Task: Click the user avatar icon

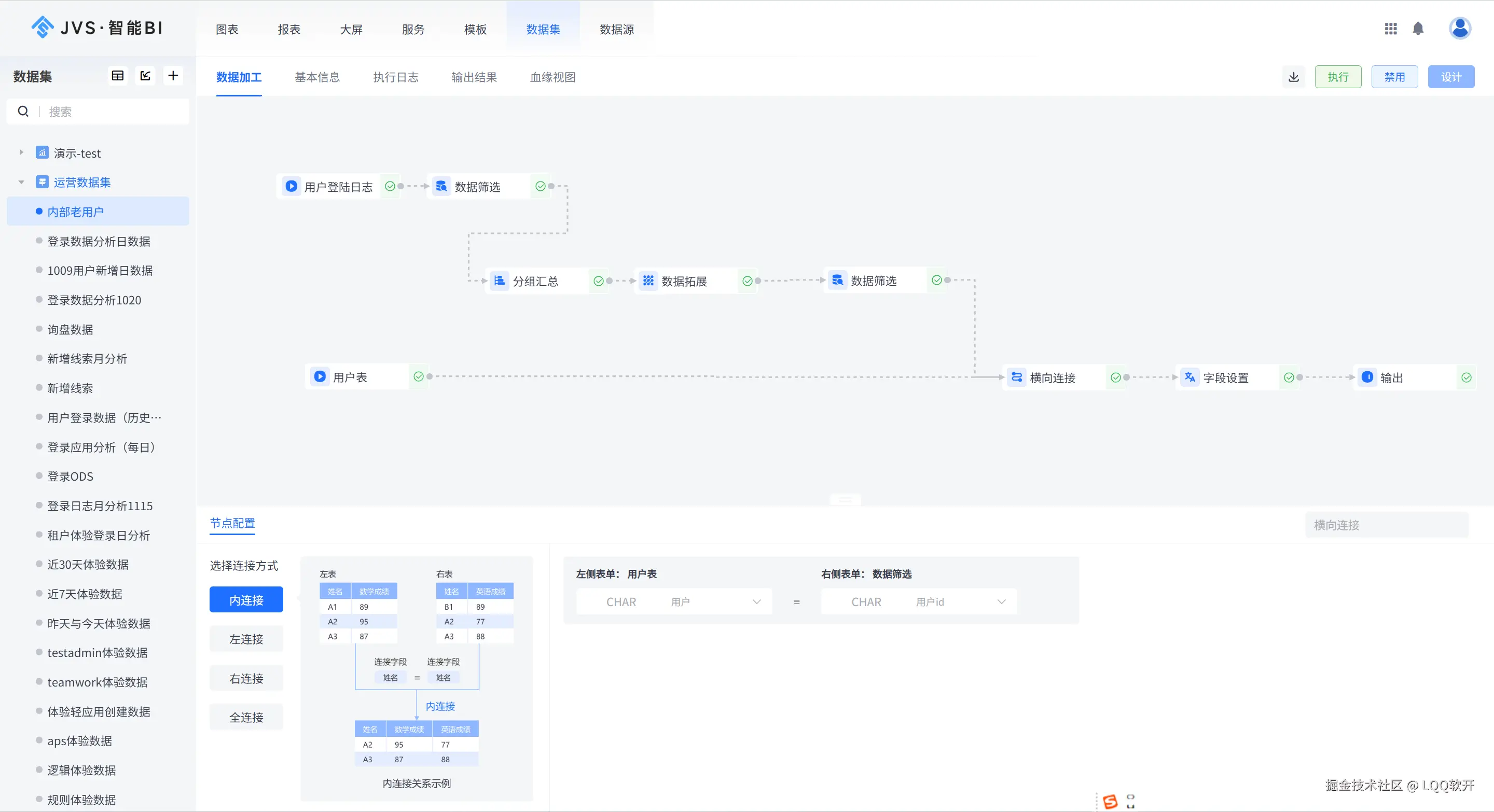Action: pos(1460,28)
